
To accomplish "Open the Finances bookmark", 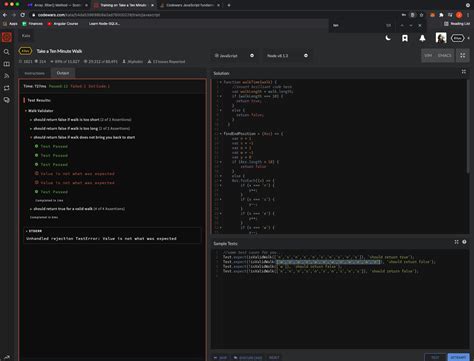I will point(32,24).
